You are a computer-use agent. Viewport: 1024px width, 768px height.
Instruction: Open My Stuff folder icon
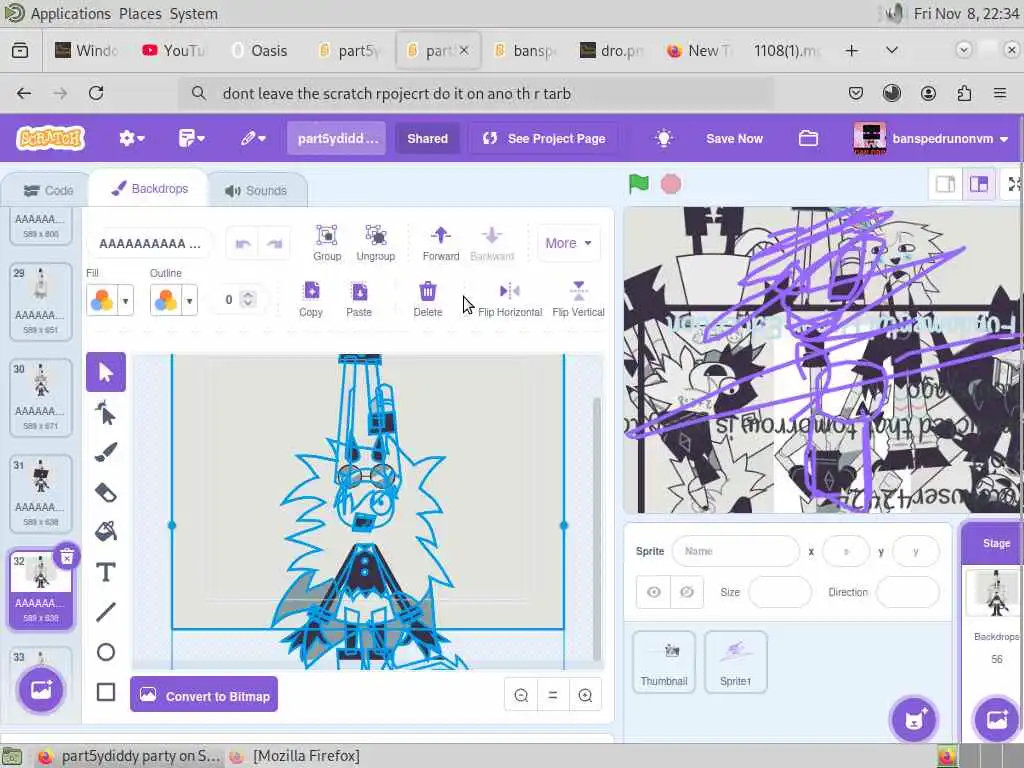click(x=808, y=138)
